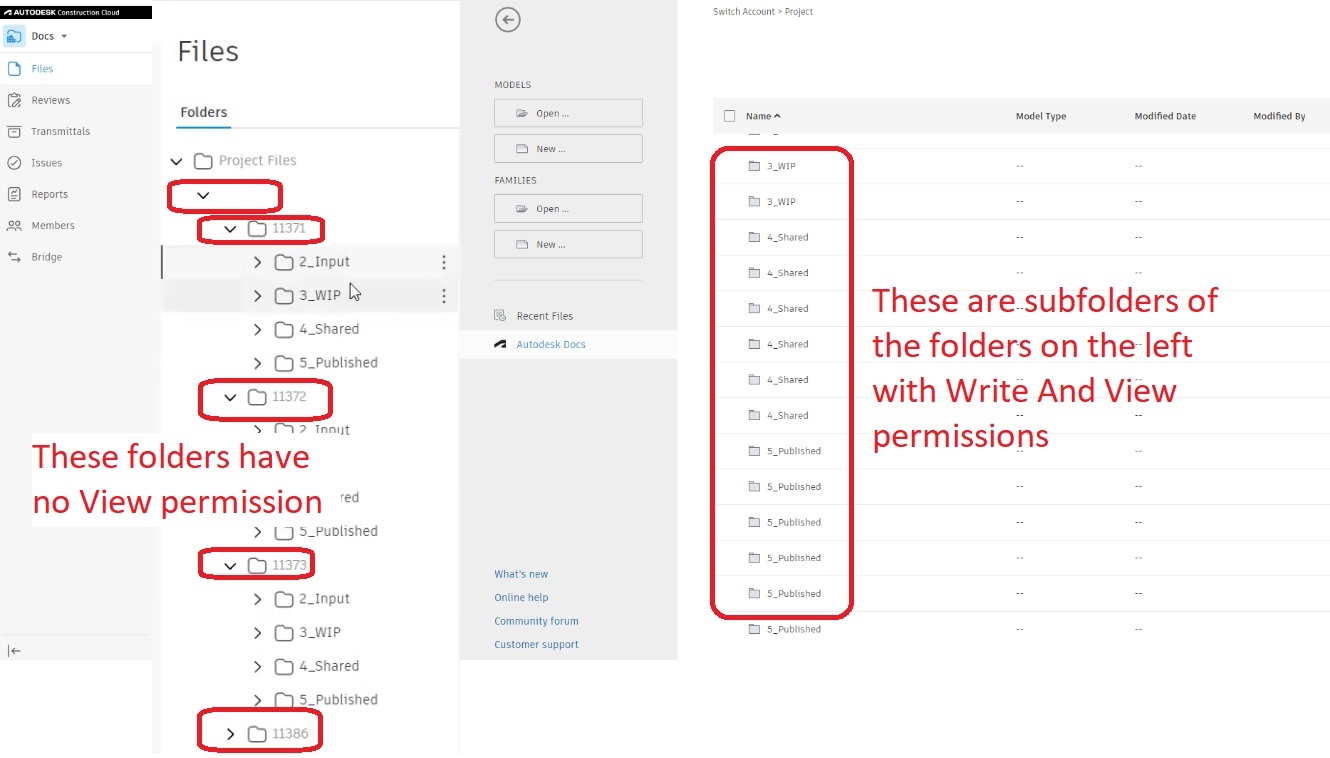This screenshot has width=1330, height=758.
Task: Click New under Models
Action: (568, 148)
